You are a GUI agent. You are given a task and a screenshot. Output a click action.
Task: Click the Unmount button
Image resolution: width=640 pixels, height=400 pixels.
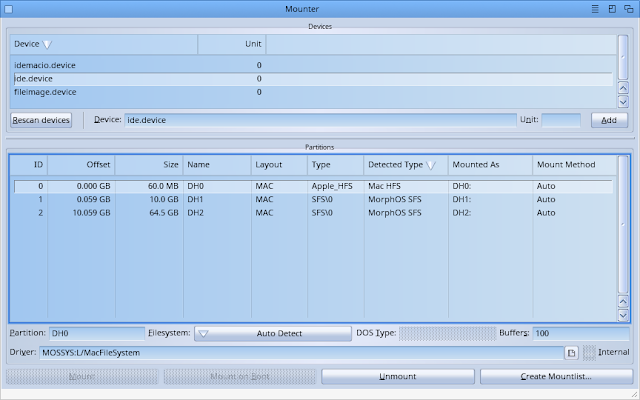point(398,376)
